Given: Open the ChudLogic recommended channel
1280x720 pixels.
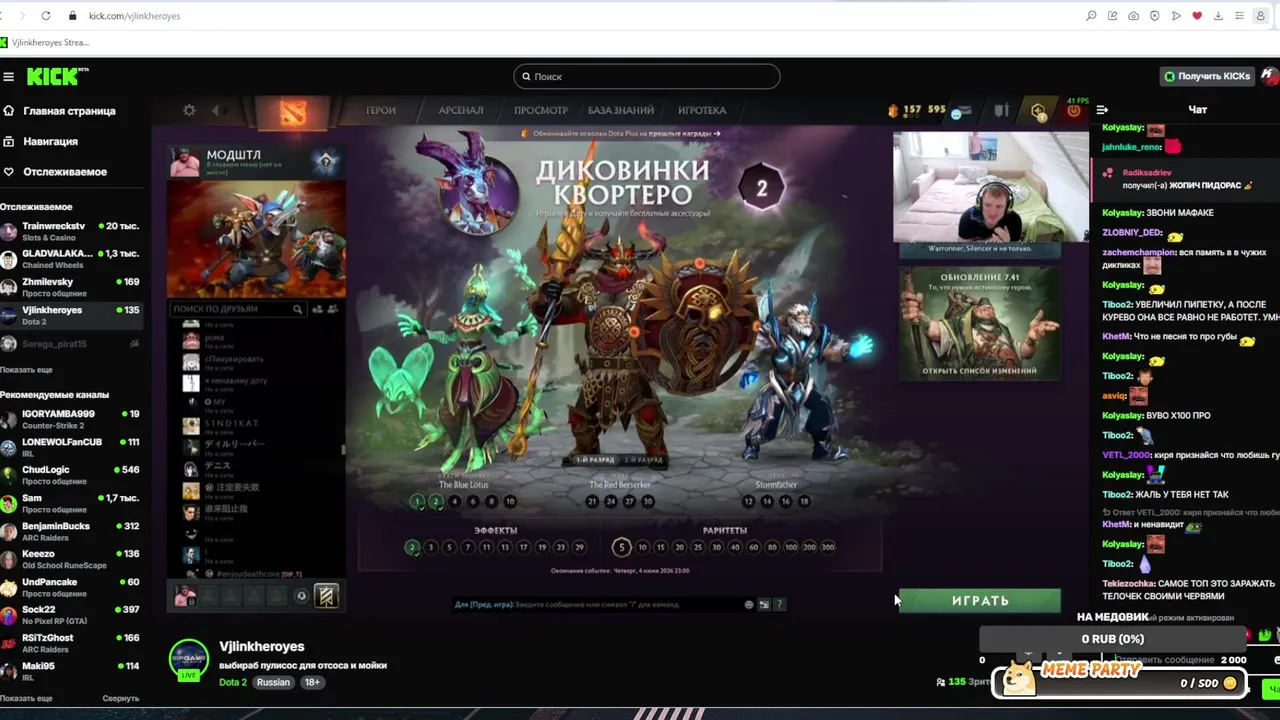Looking at the screenshot, I should click(x=70, y=475).
